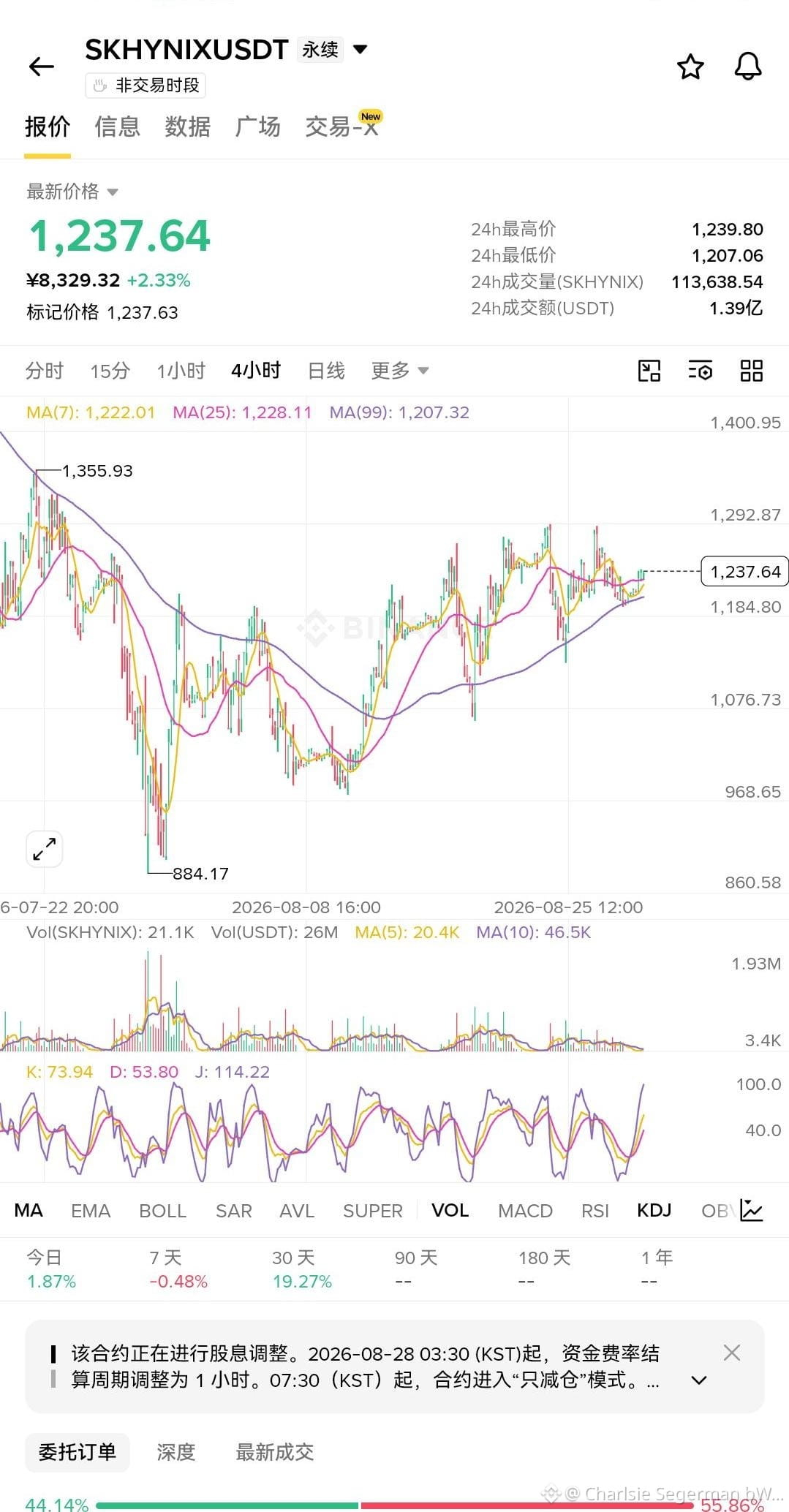
Task: Open the 委托订单 order book tab
Action: [78, 1451]
